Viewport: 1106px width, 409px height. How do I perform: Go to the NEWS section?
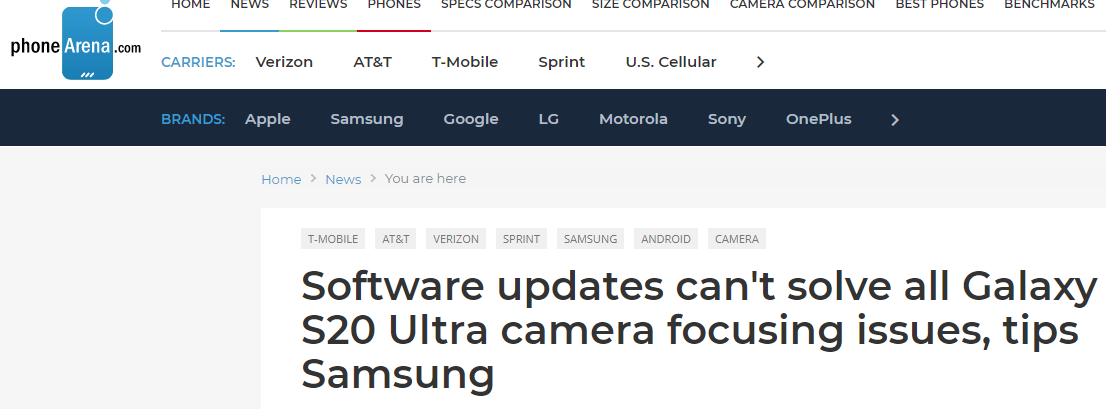coord(250,5)
